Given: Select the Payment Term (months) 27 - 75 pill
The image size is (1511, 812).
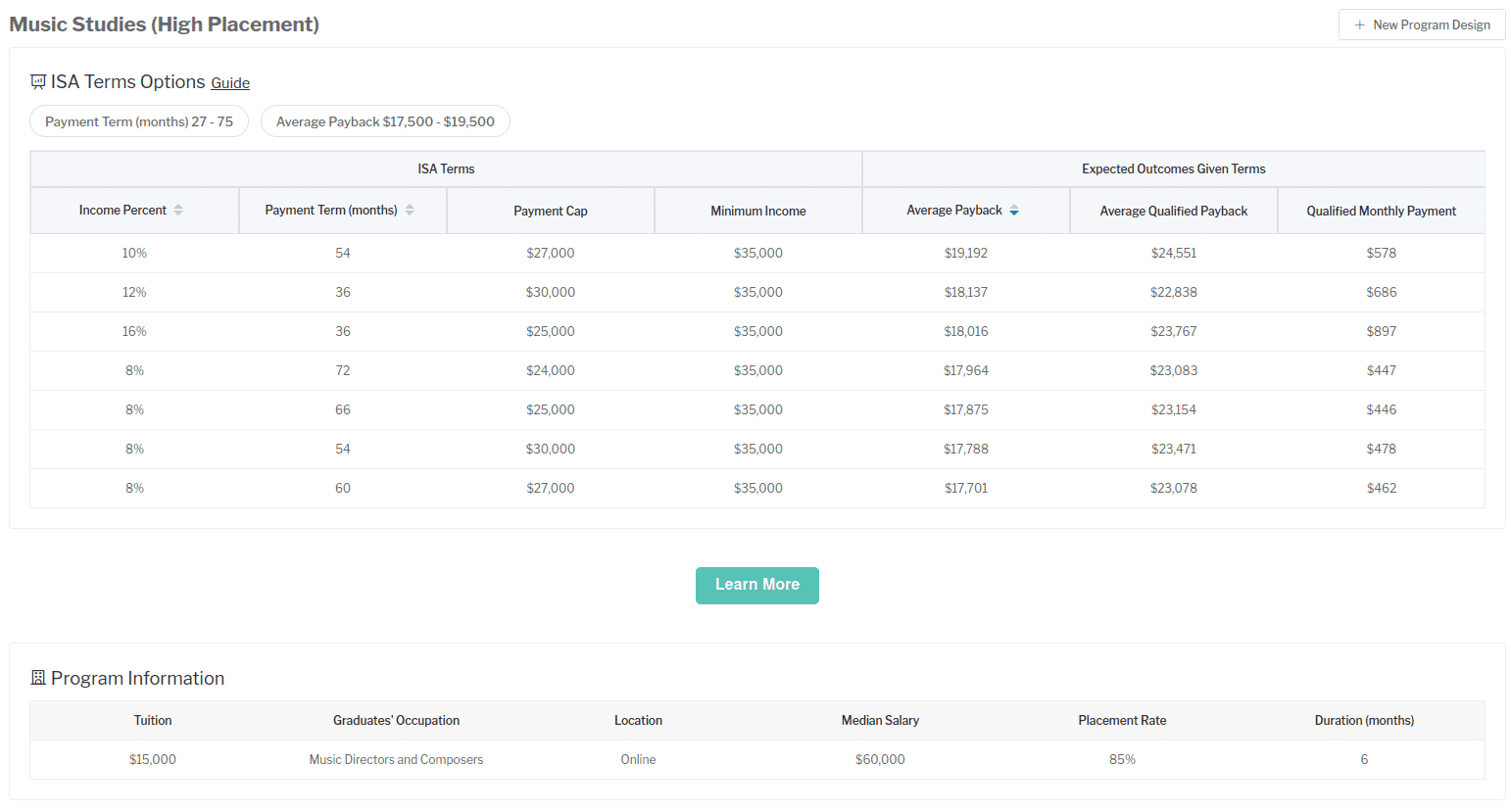Looking at the screenshot, I should [139, 121].
